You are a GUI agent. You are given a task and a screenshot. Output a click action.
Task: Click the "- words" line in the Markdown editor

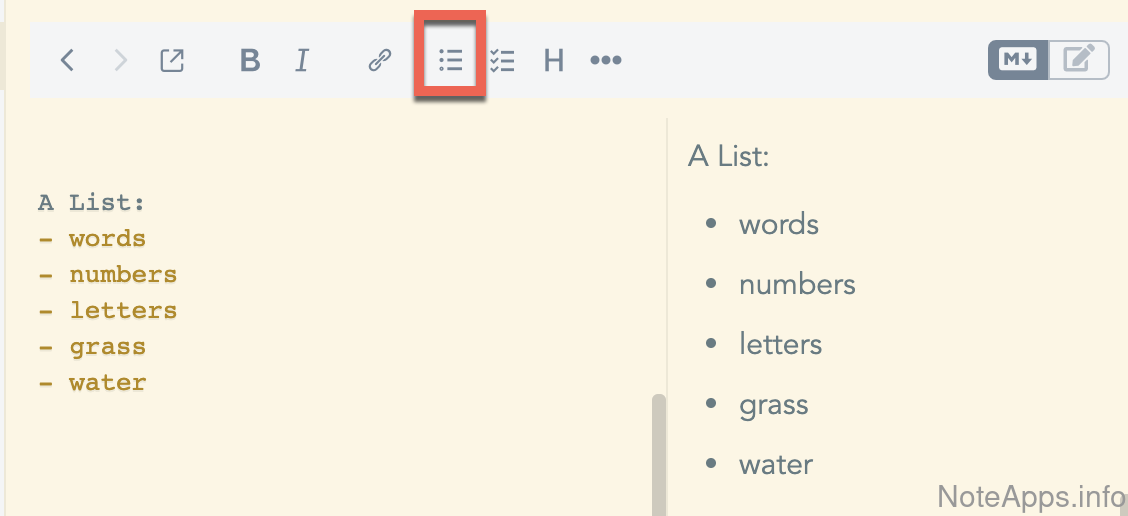[x=92, y=239]
